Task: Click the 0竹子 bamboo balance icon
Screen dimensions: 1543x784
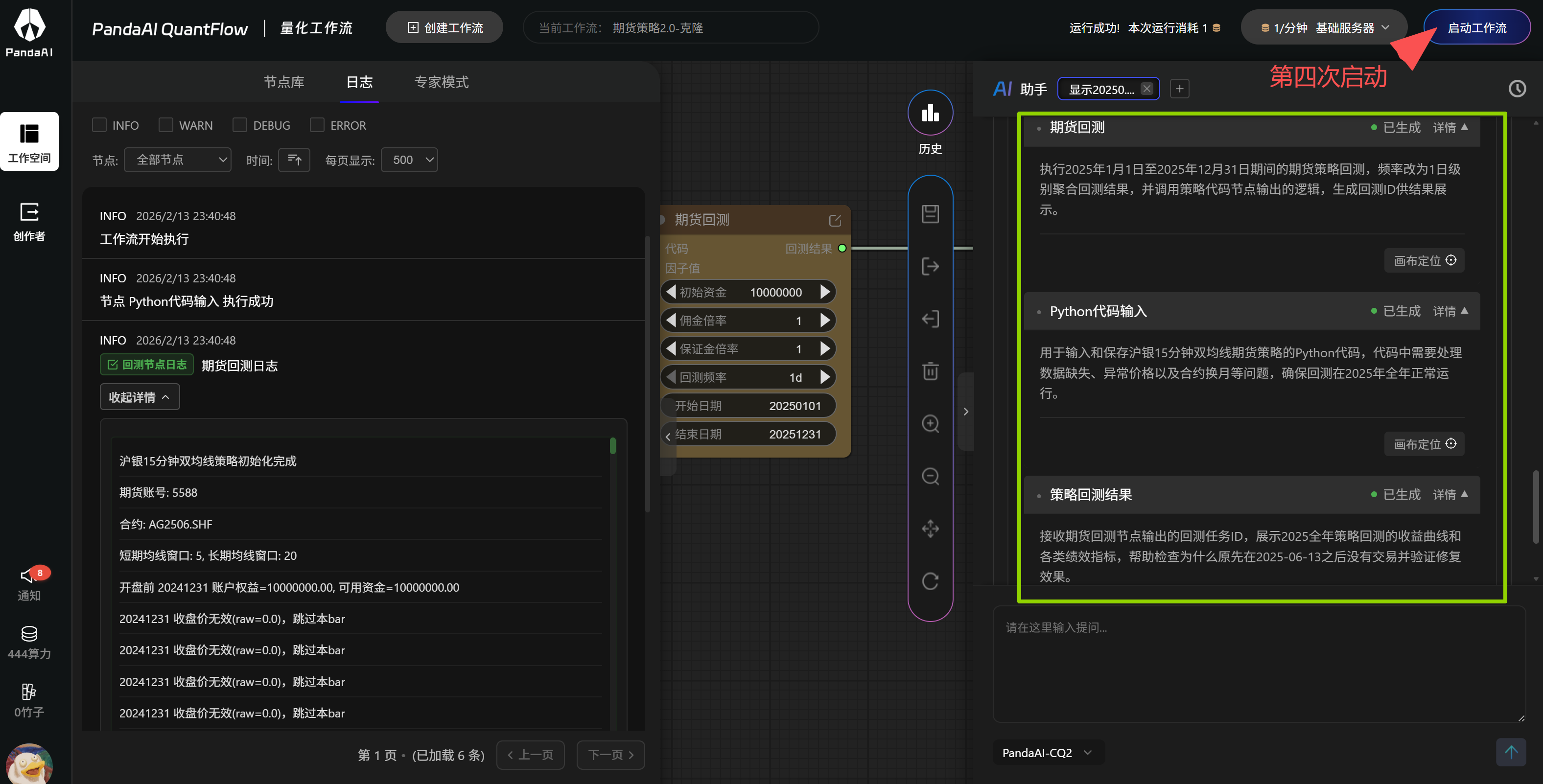Action: [x=29, y=701]
